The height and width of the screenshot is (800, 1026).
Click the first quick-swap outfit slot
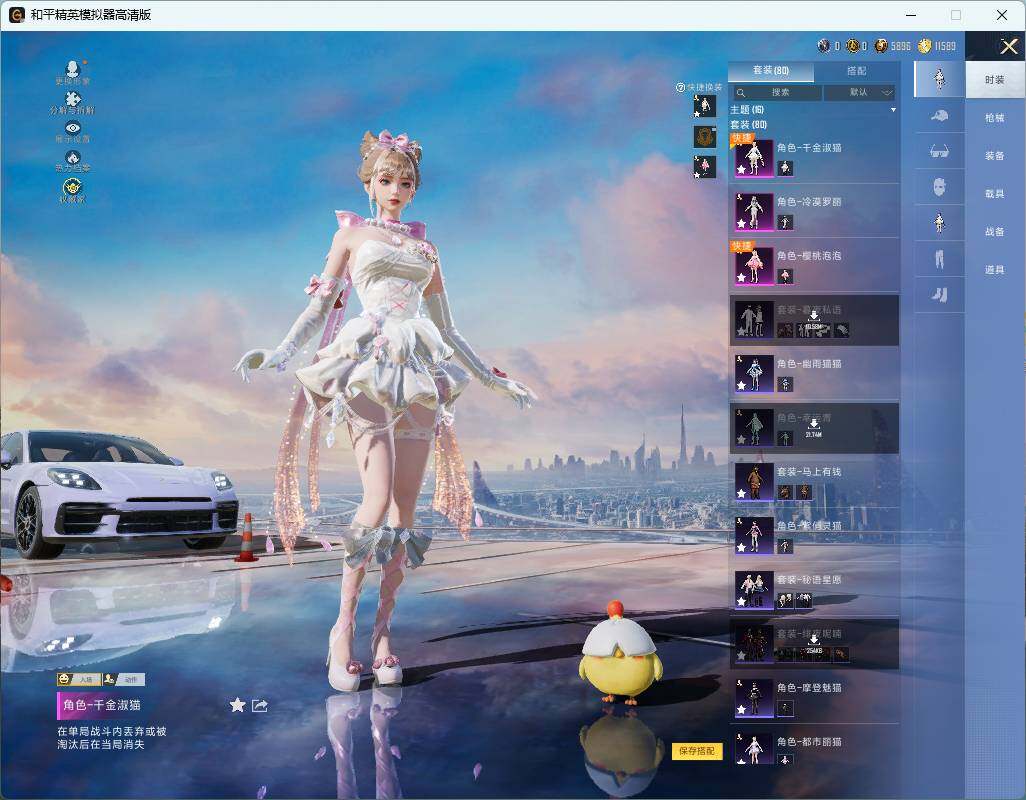coord(705,107)
